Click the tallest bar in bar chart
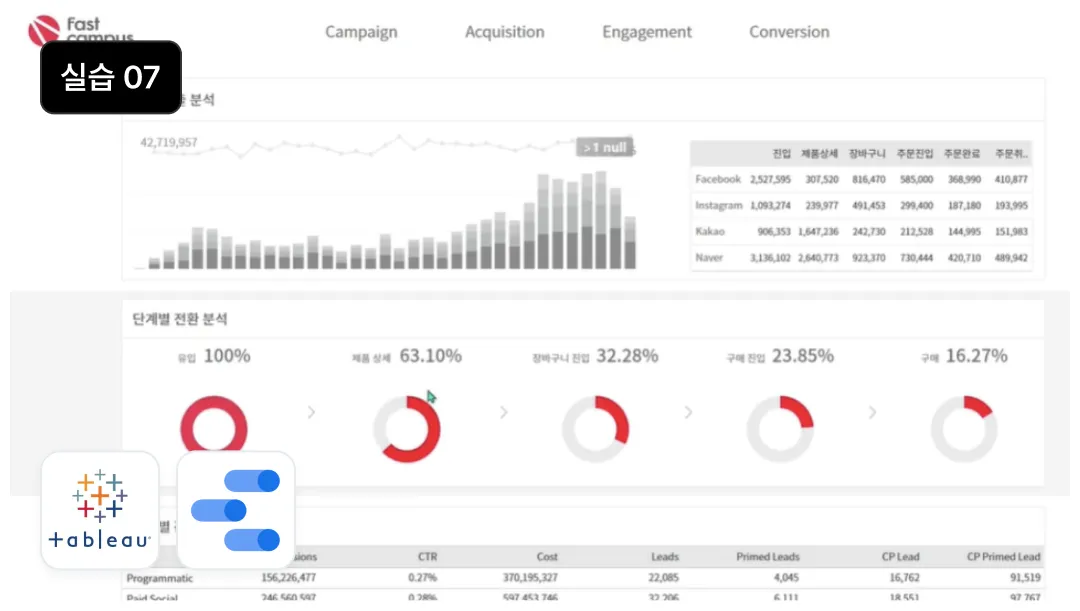 [x=601, y=220]
